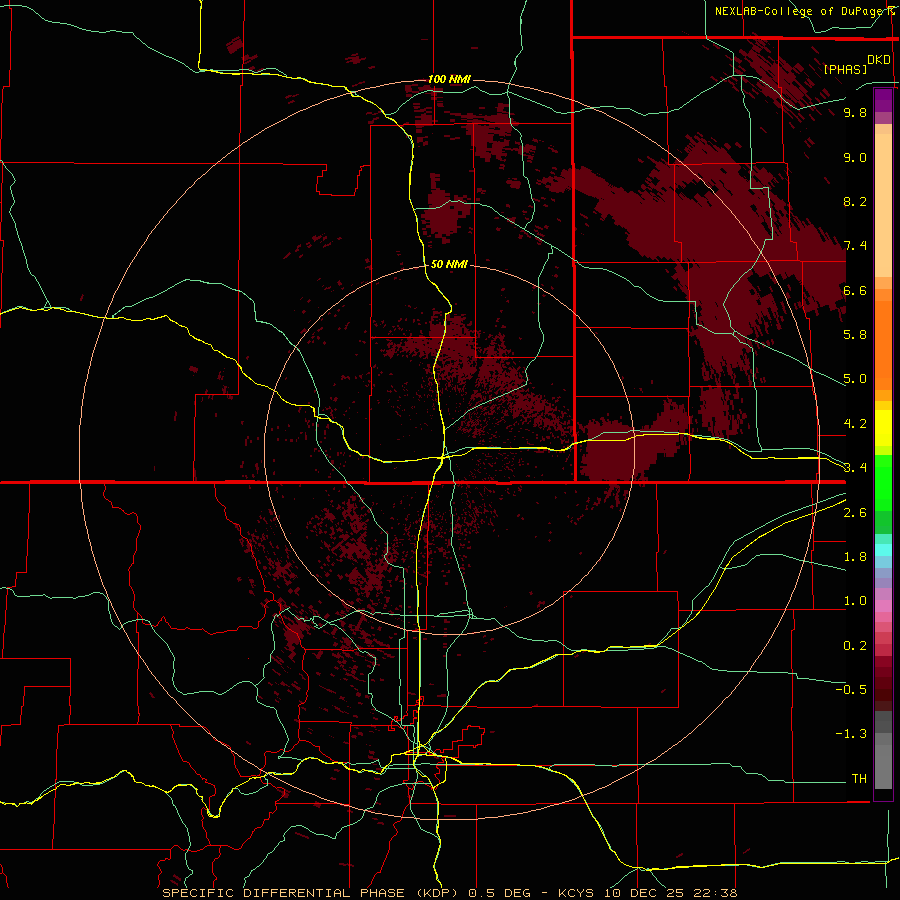This screenshot has width=900, height=900.
Task: Click the 4.2 value on the color scale
Action: [x=855, y=424]
